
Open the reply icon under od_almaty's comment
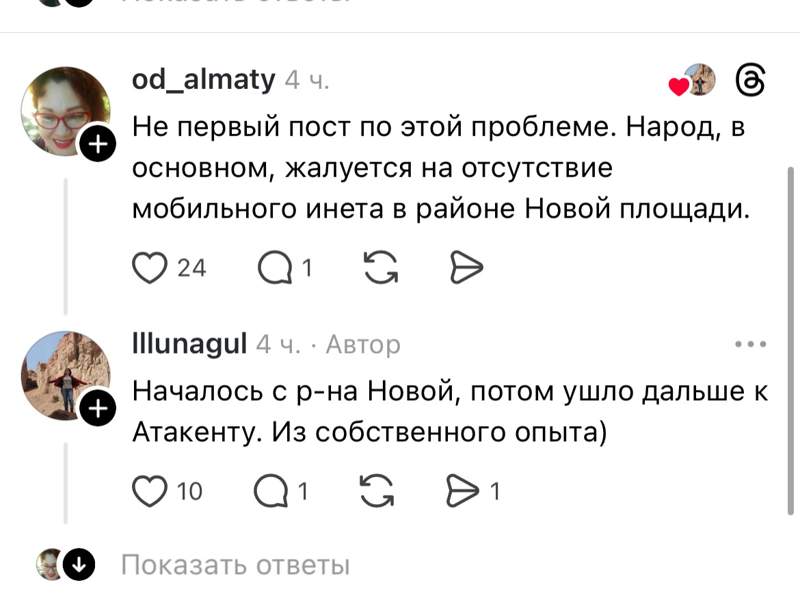coord(276,267)
